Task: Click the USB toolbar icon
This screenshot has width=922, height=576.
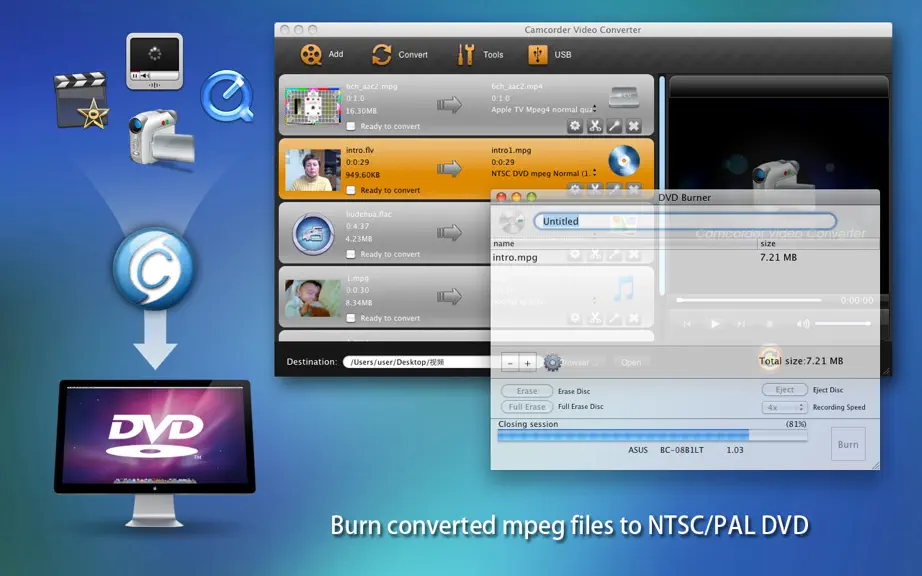Action: 537,55
